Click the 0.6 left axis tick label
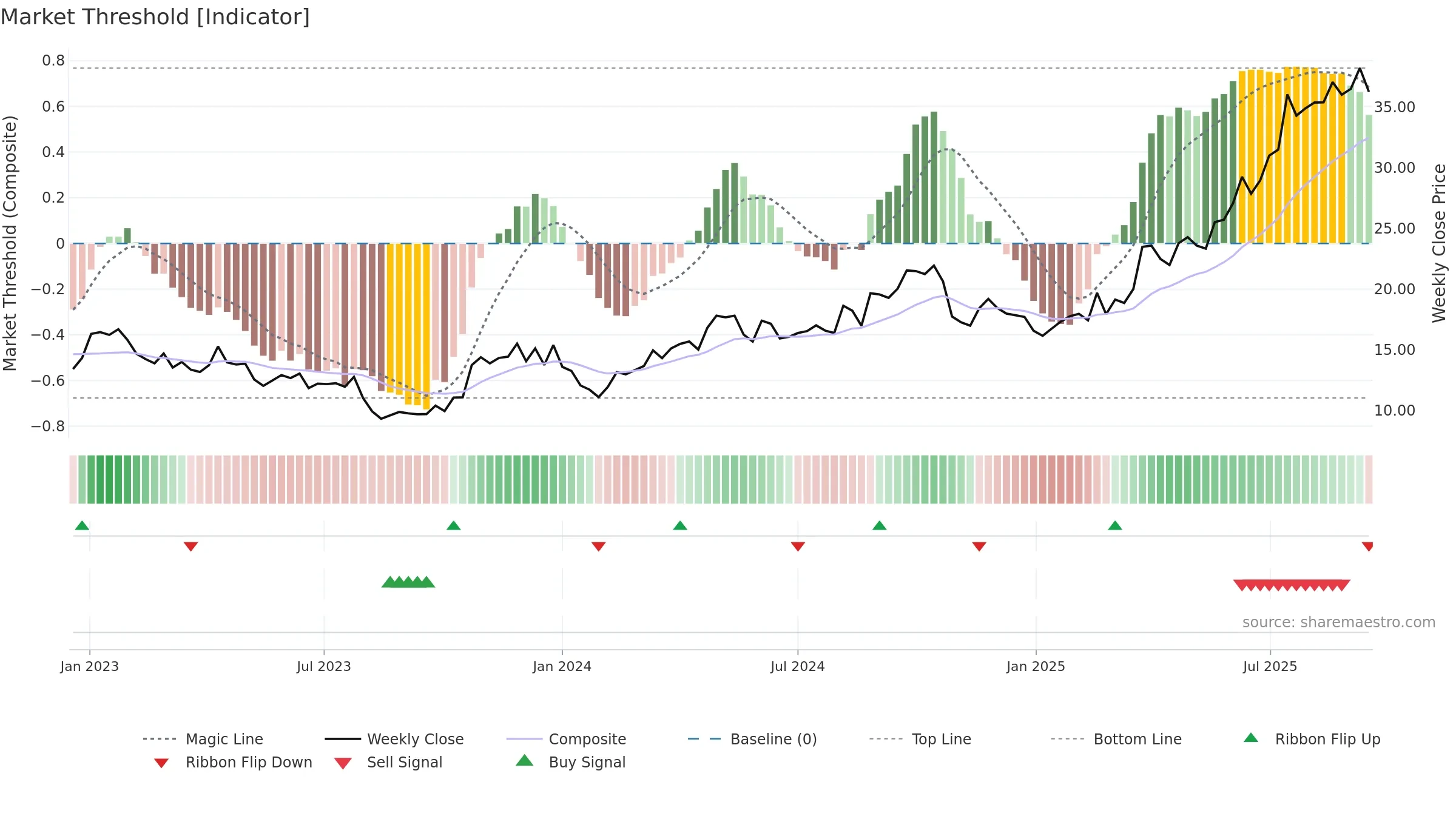The height and width of the screenshot is (819, 1456). [53, 107]
